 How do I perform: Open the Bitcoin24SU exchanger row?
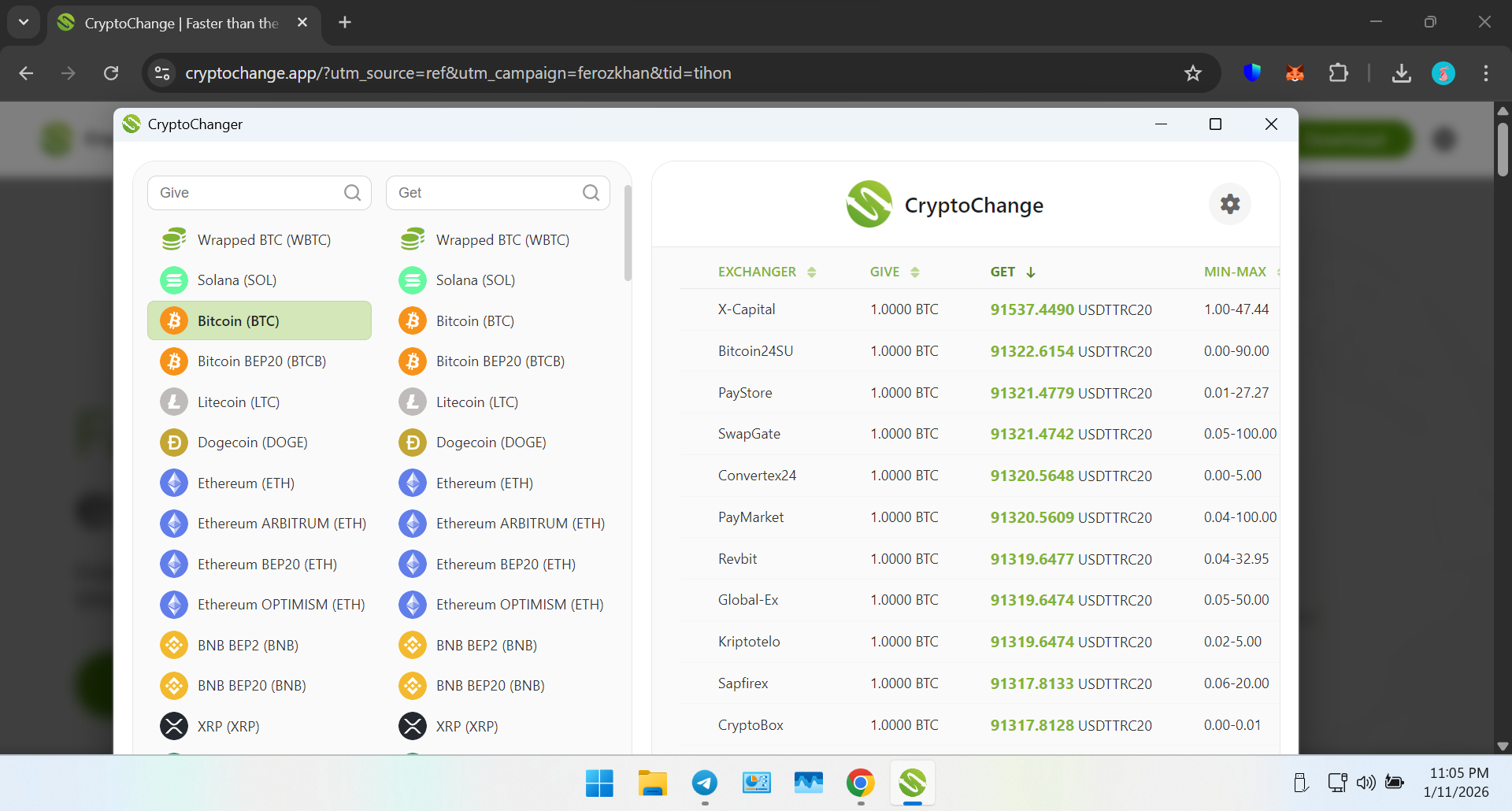click(x=980, y=351)
